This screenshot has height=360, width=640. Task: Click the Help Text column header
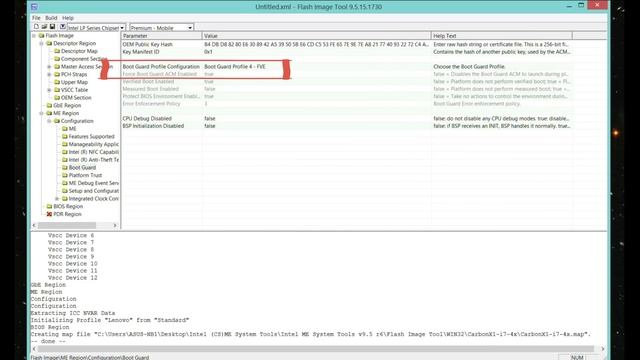point(502,36)
